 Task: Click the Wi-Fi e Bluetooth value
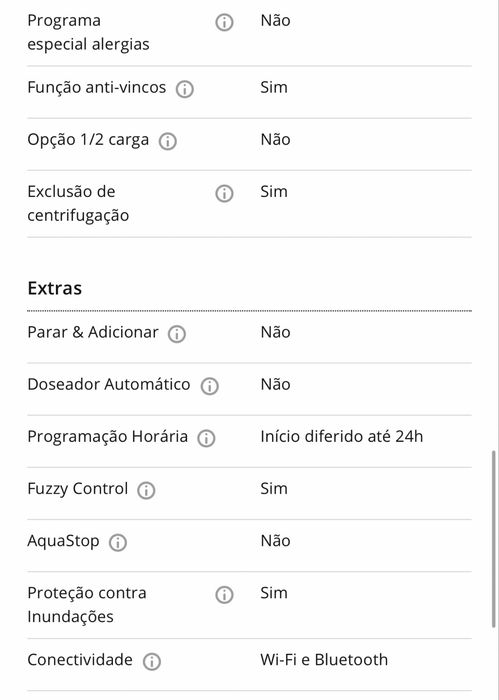click(x=324, y=659)
